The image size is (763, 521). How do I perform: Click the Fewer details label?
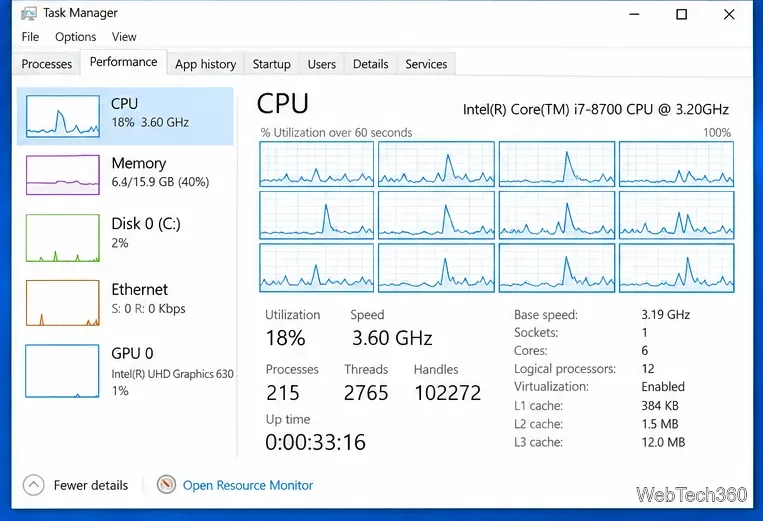click(x=91, y=485)
